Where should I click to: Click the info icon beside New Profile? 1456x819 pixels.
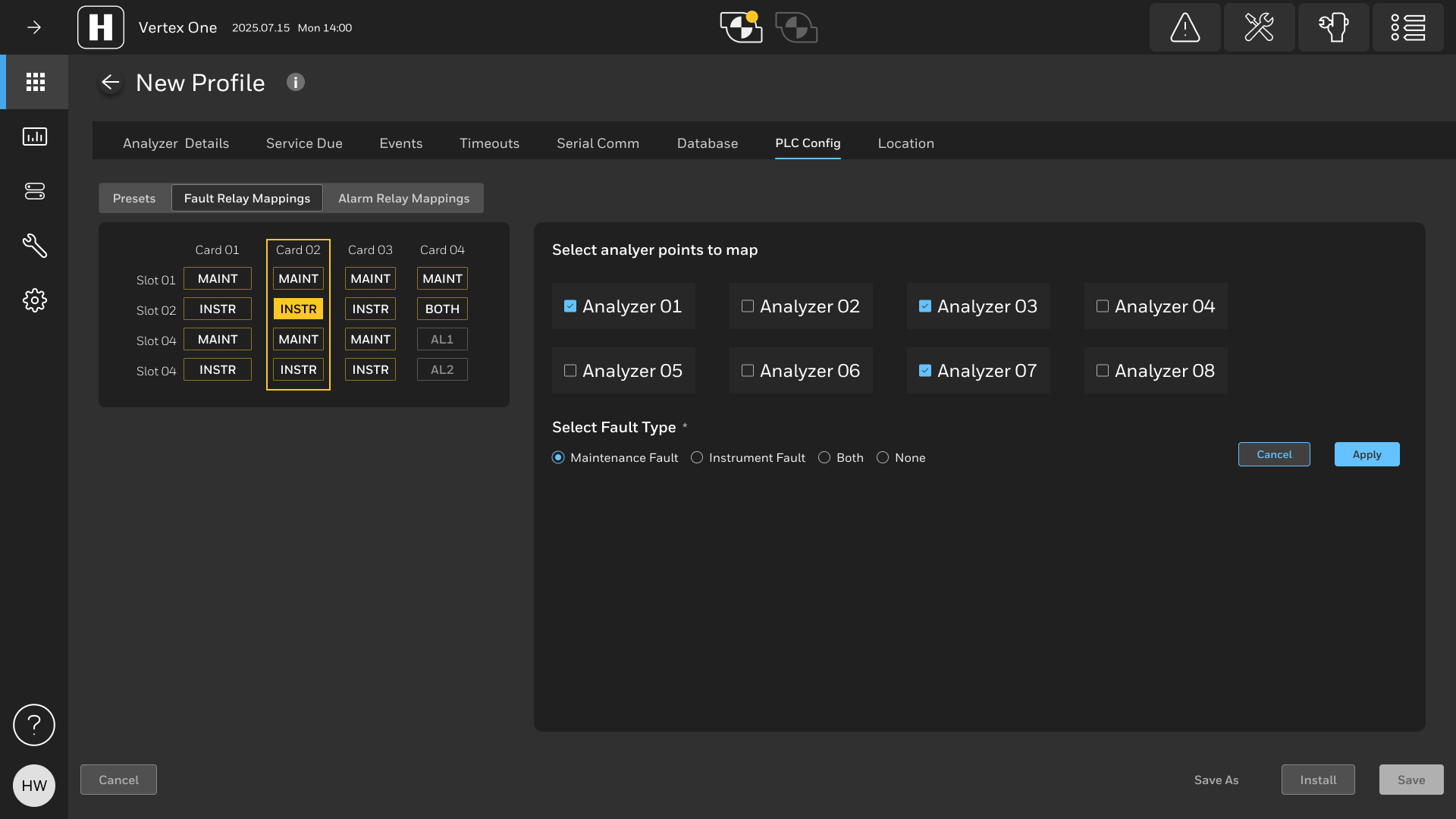[x=296, y=82]
